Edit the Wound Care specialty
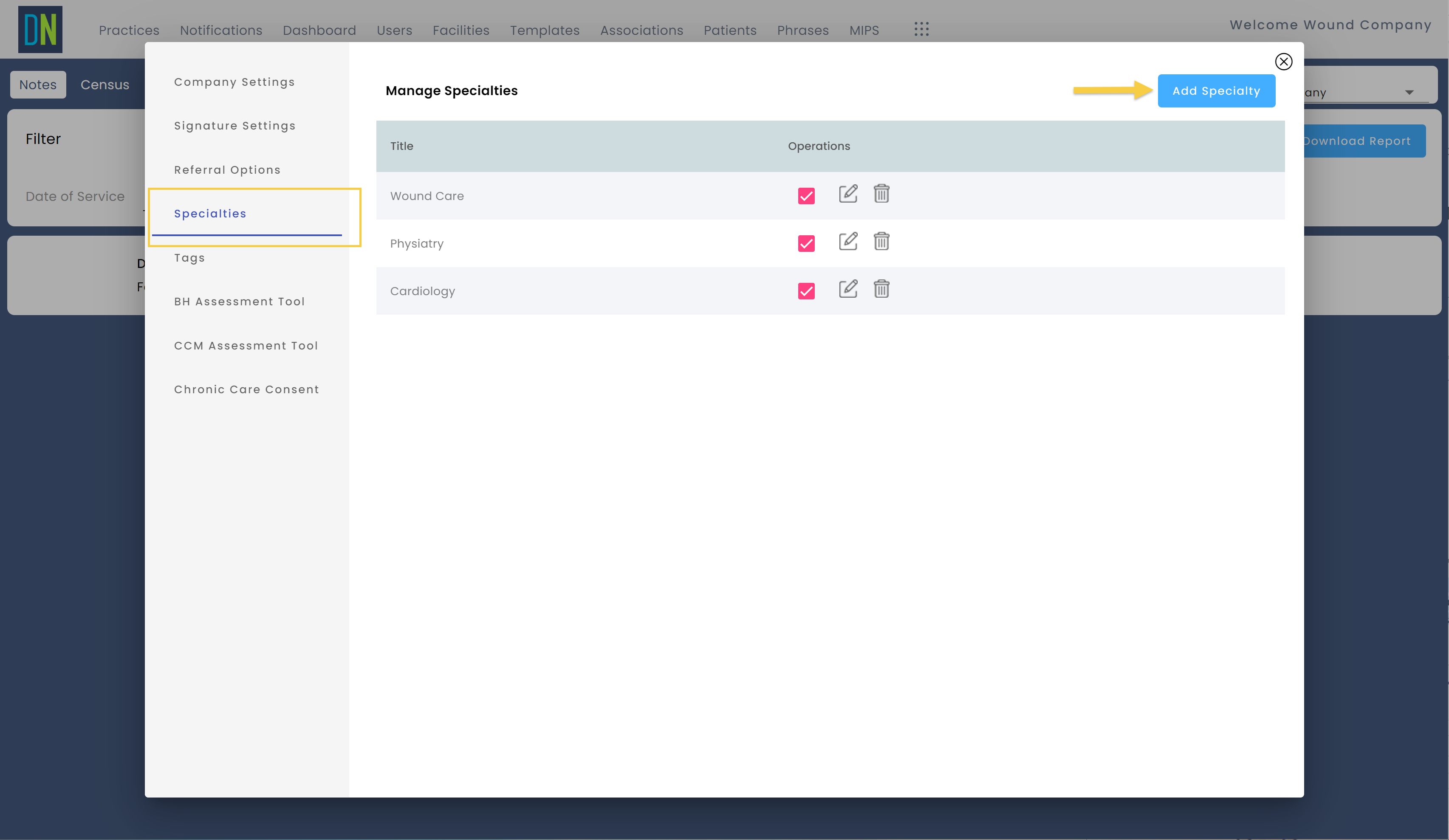This screenshot has width=1449, height=840. 847,194
